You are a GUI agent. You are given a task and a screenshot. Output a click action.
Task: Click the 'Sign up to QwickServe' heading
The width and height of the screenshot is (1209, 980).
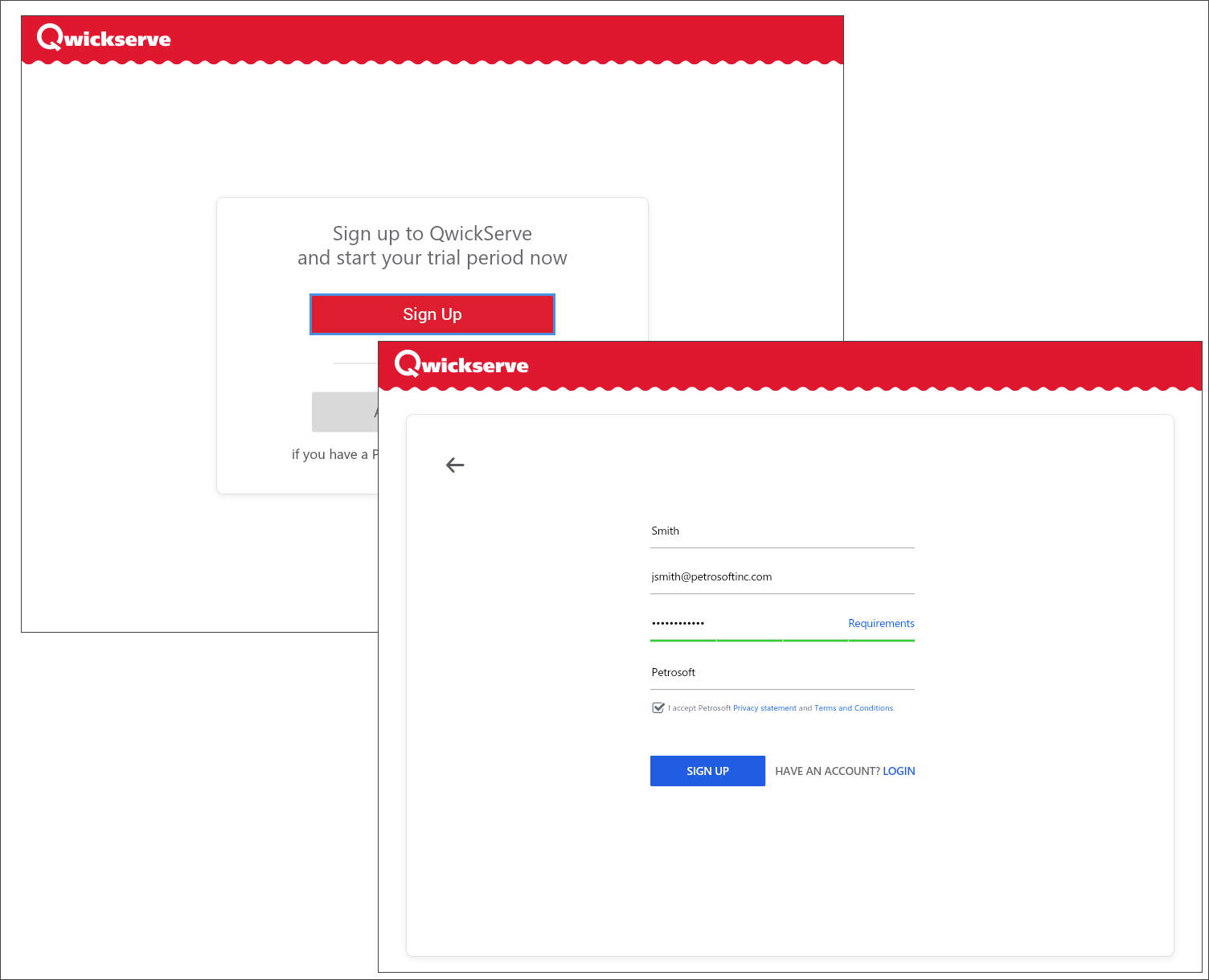tap(432, 234)
